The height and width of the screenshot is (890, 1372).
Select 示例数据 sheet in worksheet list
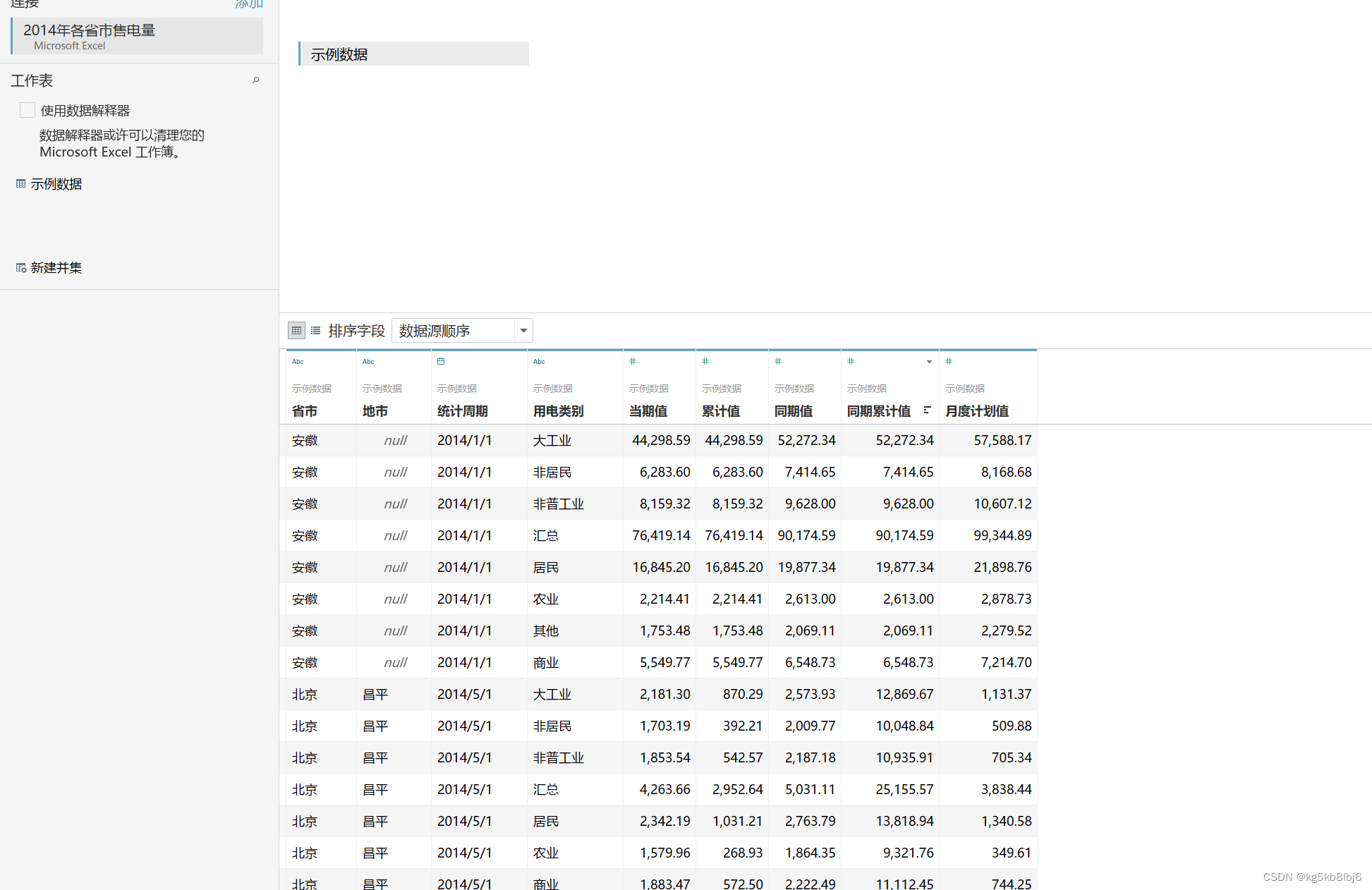(x=56, y=184)
